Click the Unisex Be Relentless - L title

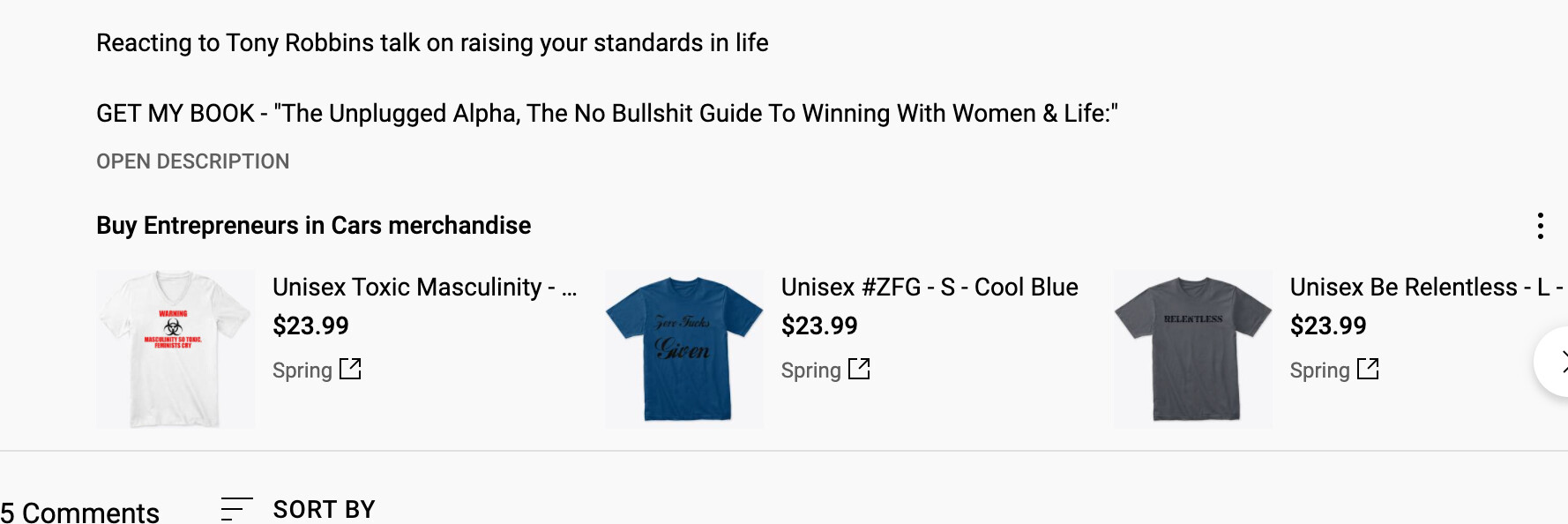[x=1426, y=288]
